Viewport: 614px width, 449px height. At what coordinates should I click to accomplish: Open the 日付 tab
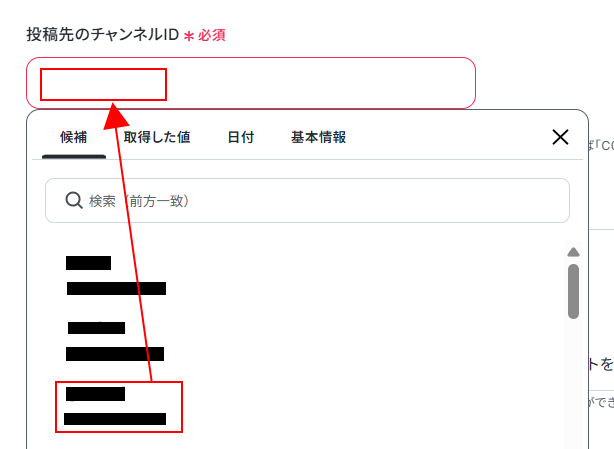point(241,137)
